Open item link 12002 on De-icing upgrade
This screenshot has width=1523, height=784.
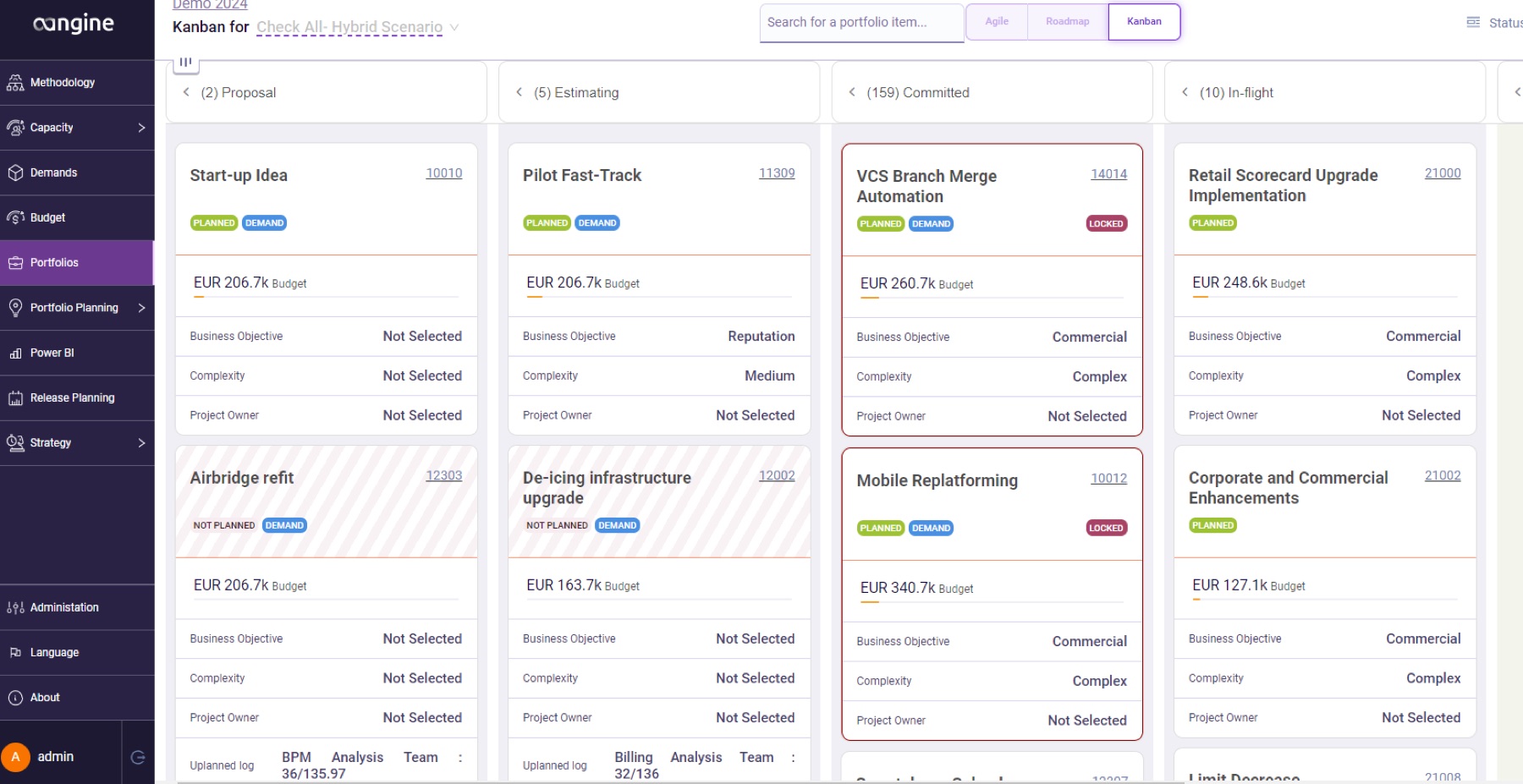click(x=777, y=475)
